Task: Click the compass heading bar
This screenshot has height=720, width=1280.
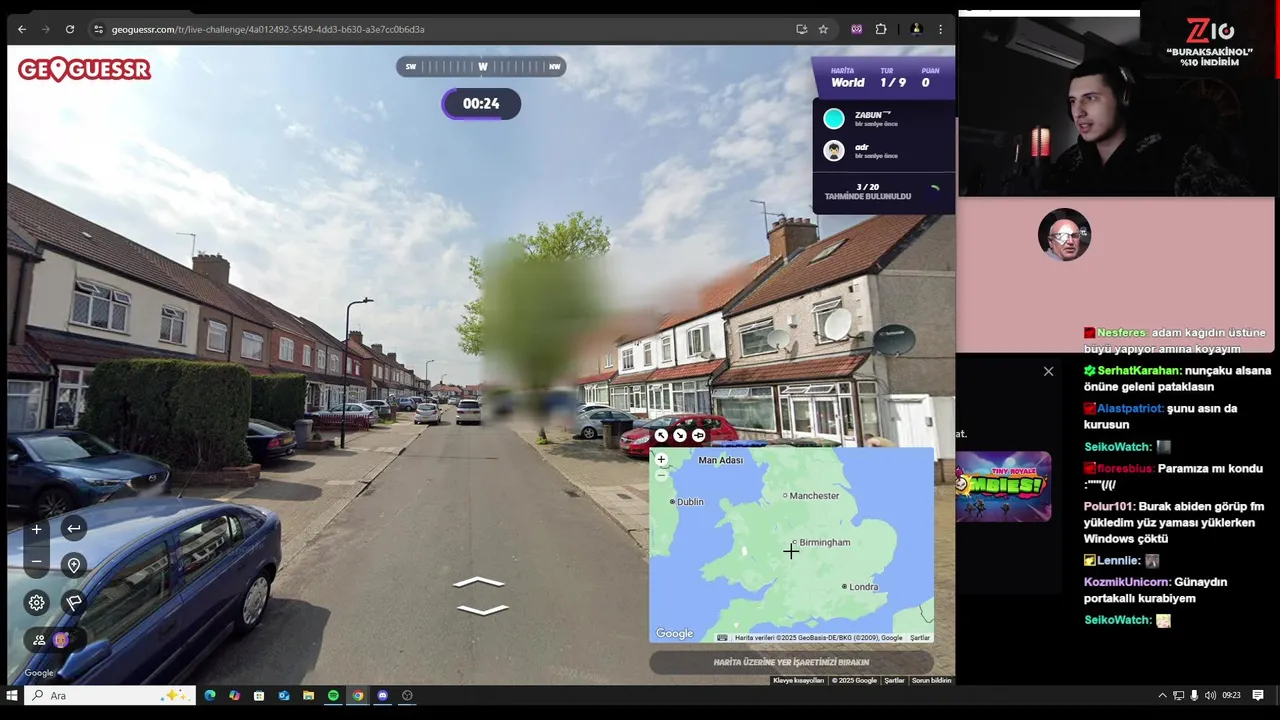Action: pos(482,67)
